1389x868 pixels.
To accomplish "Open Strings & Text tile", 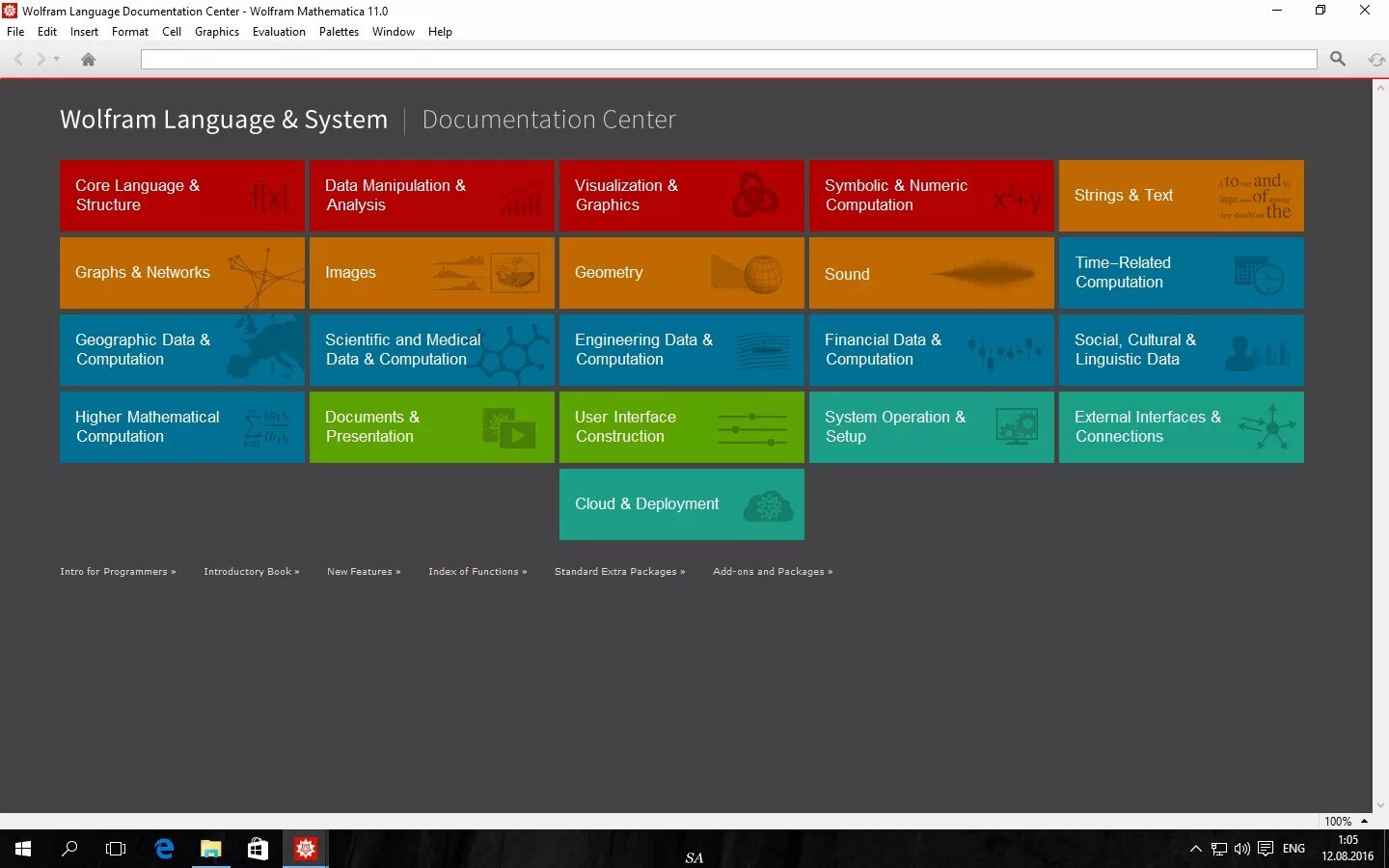I will coord(1182,196).
